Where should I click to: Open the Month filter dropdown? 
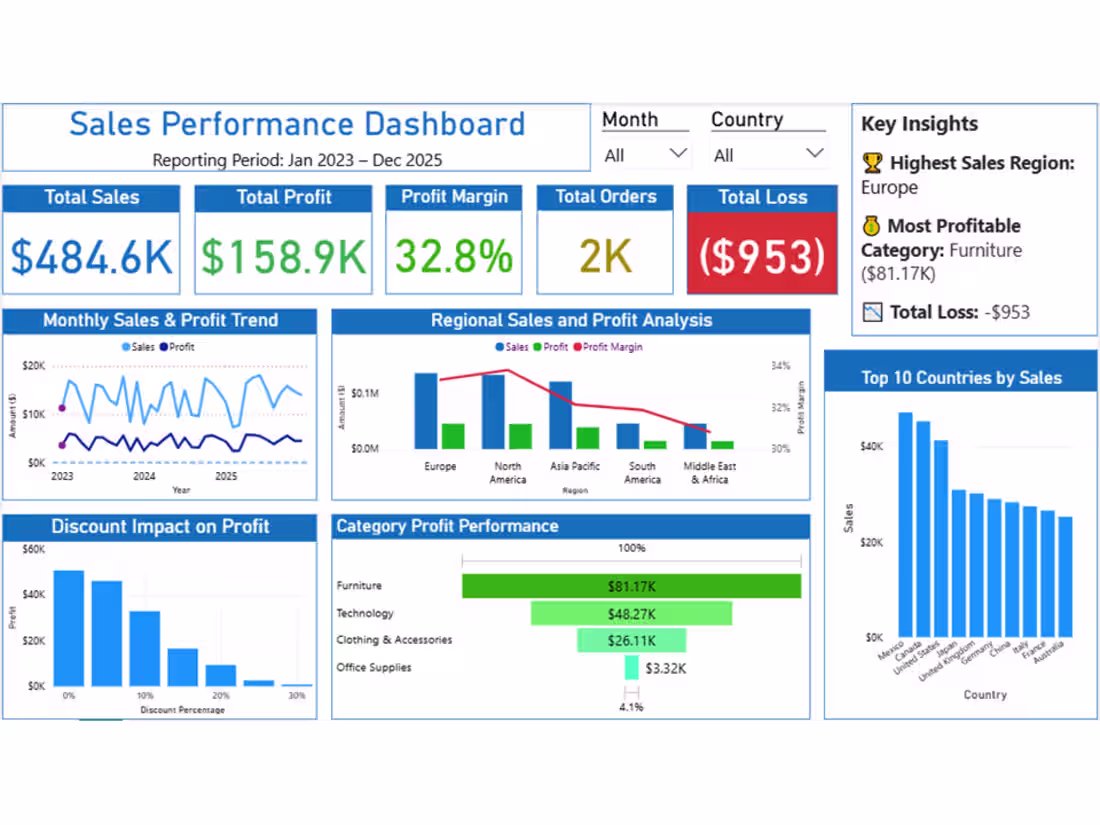[x=645, y=154]
